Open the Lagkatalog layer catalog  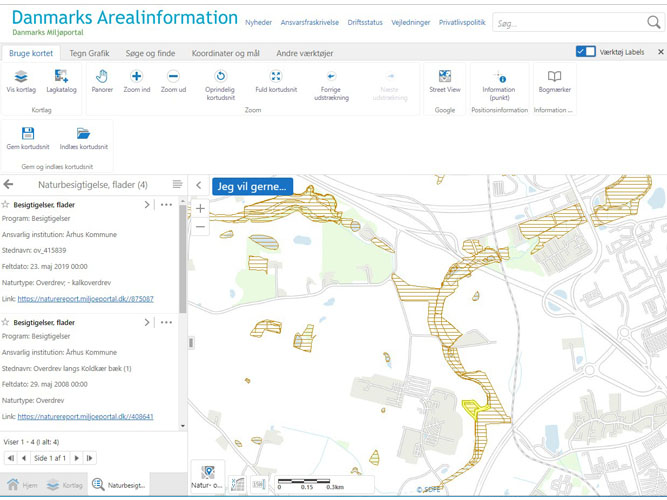pos(61,77)
